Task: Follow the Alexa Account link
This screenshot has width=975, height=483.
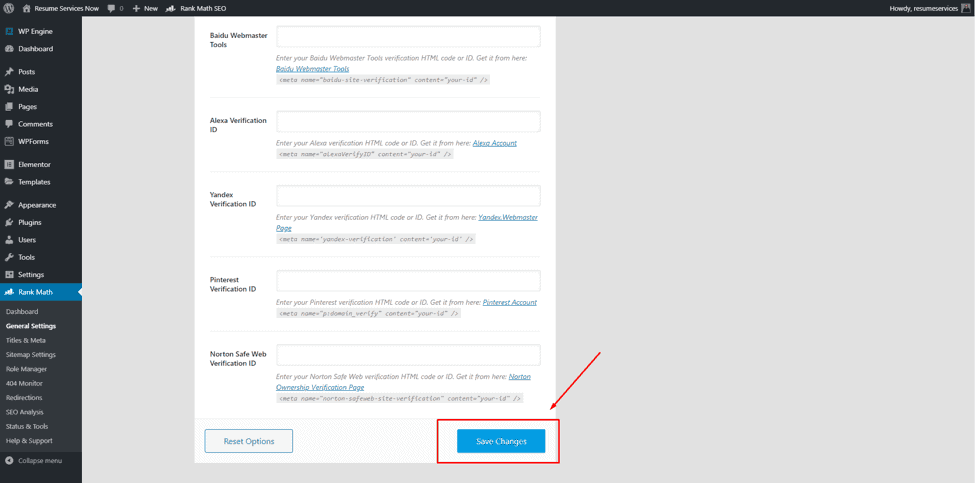Action: coord(495,143)
